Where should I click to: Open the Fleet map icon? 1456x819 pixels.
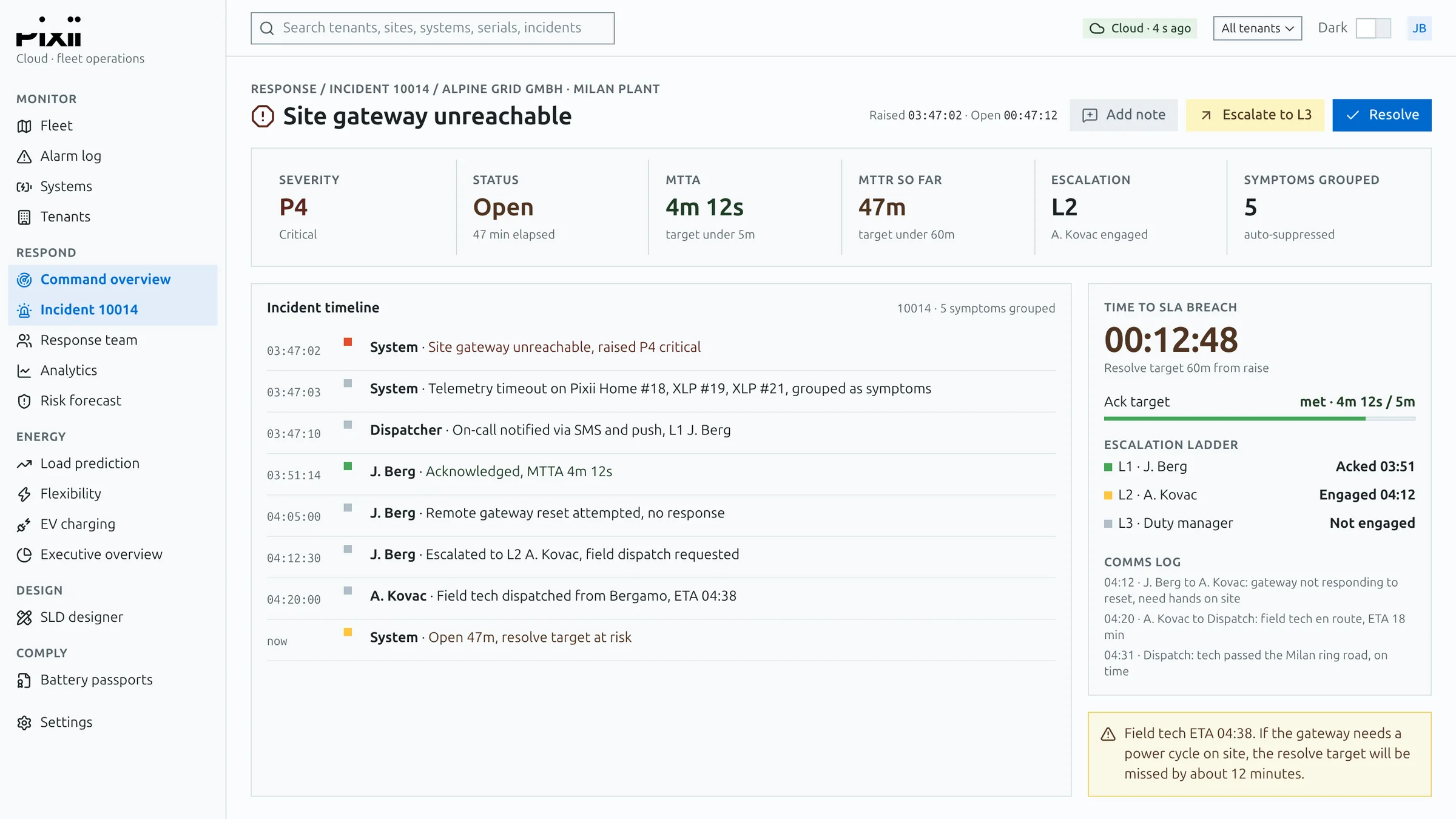pos(24,126)
